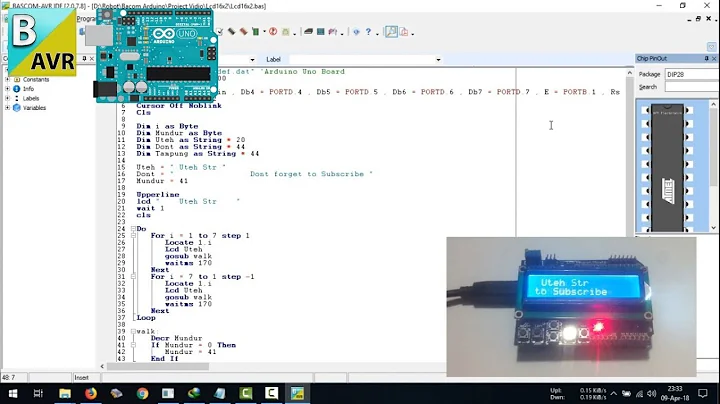Collapse the walk label fold marker
720x404 pixels.
point(133,331)
